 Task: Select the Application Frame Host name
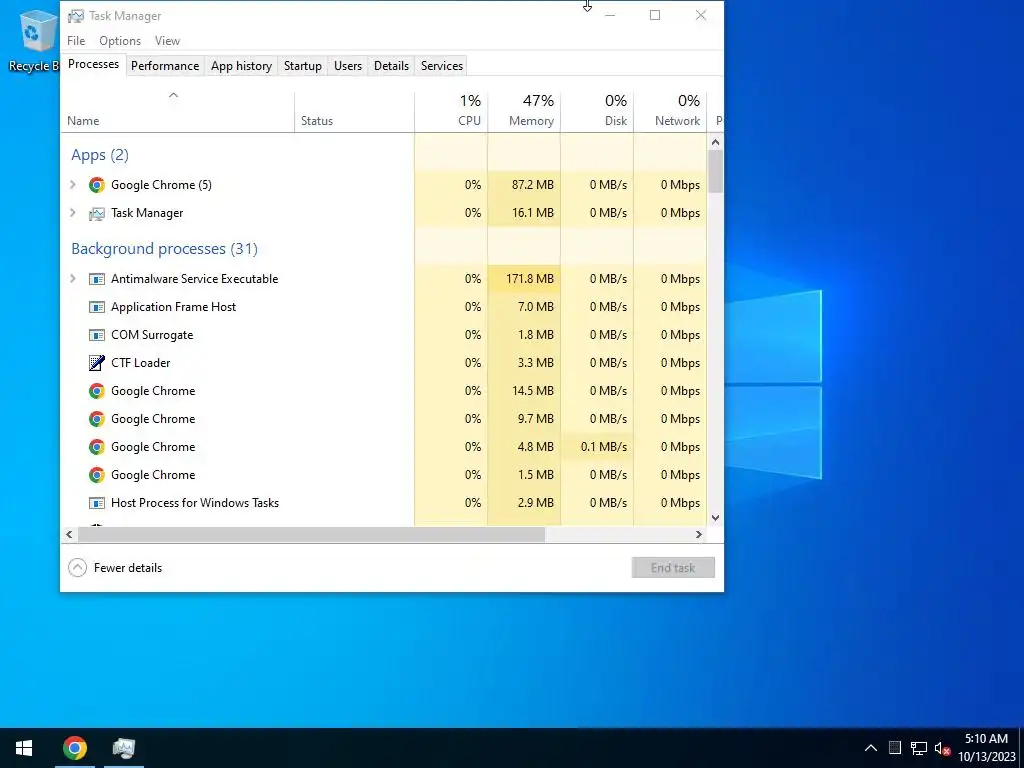point(174,307)
